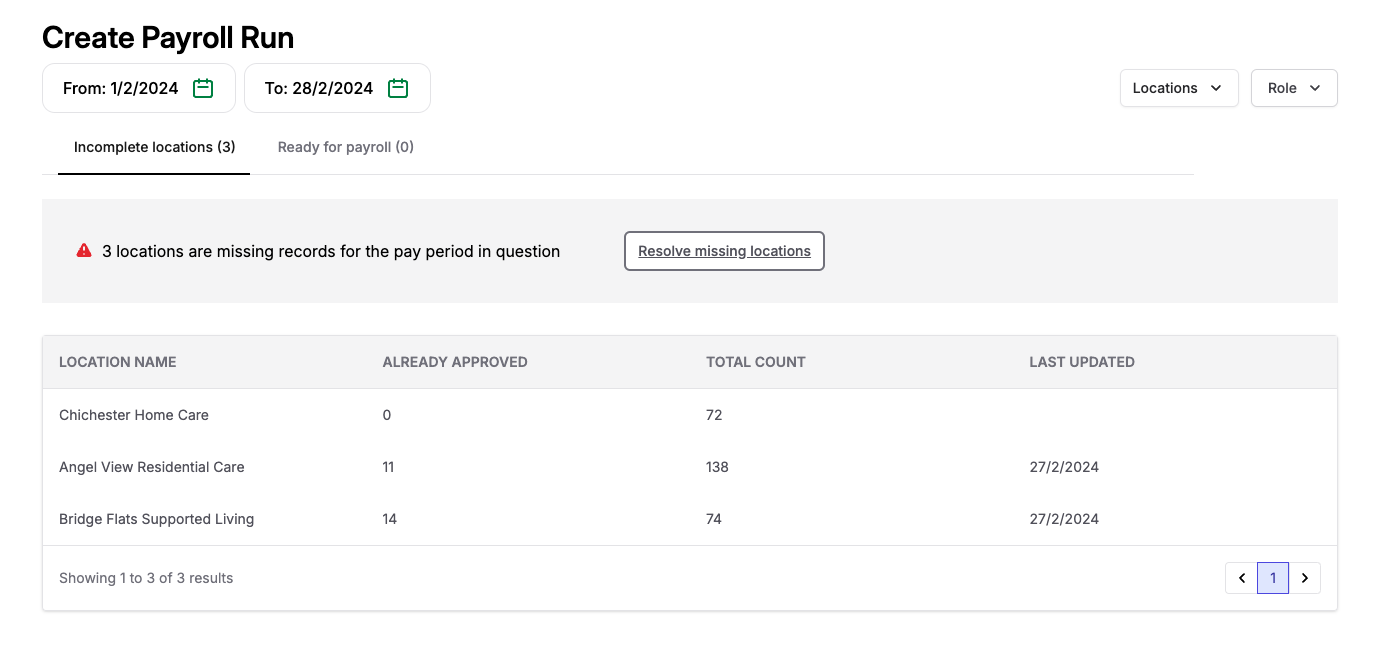Open the calendar for the To date

(x=337, y=88)
